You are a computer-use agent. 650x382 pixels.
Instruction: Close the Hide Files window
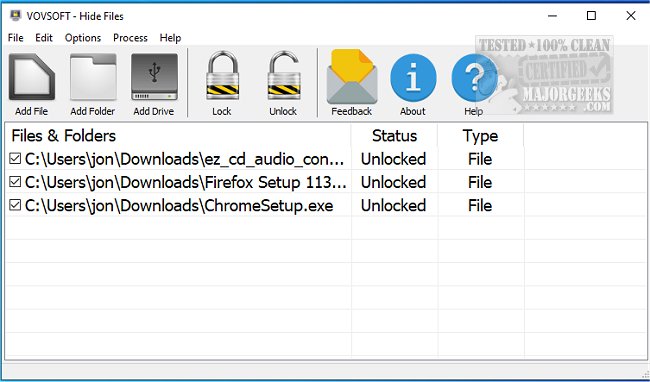click(631, 16)
